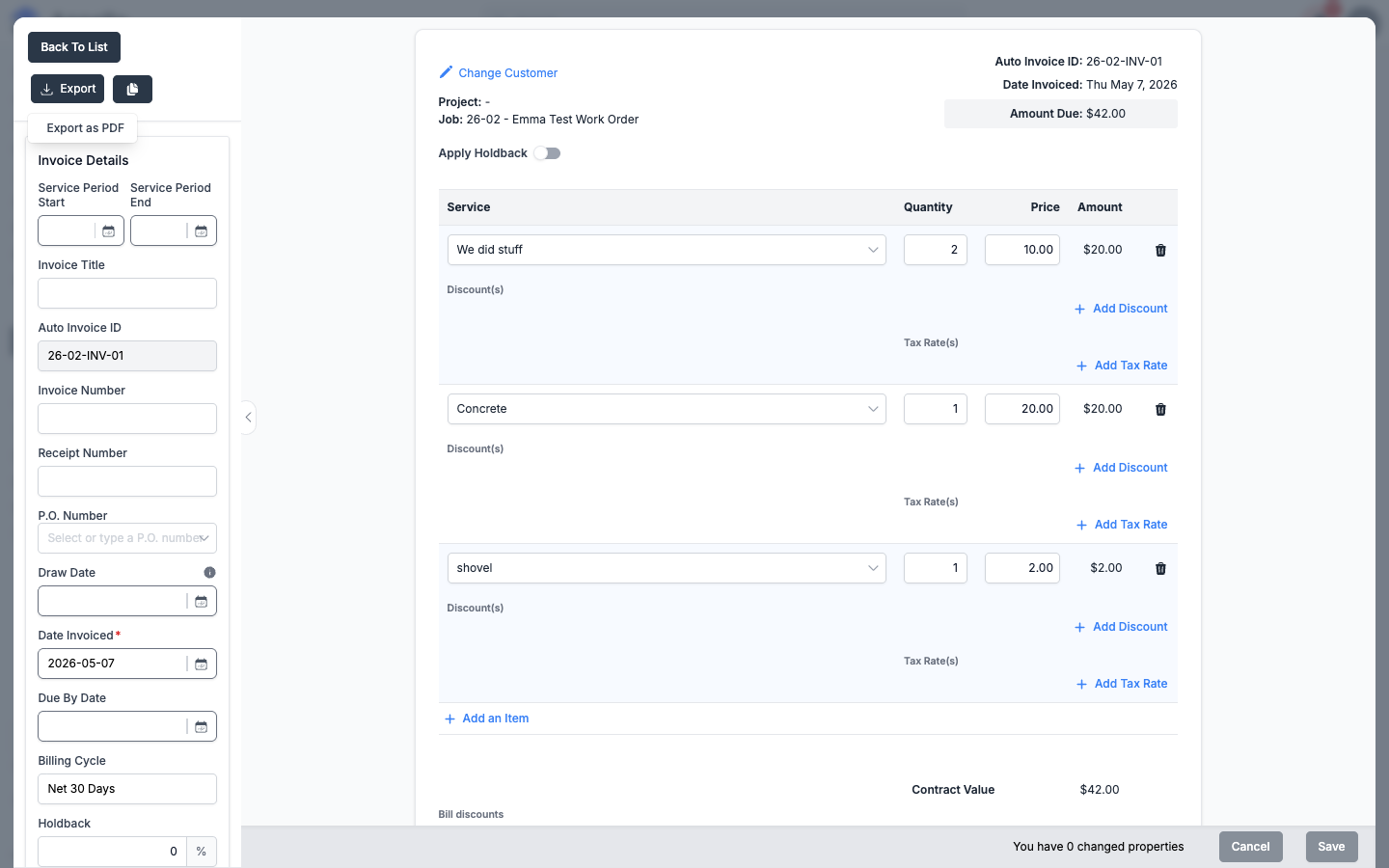Expand the 'We did stuff' service dropdown
Screen dimensions: 1389x868
pos(873,250)
